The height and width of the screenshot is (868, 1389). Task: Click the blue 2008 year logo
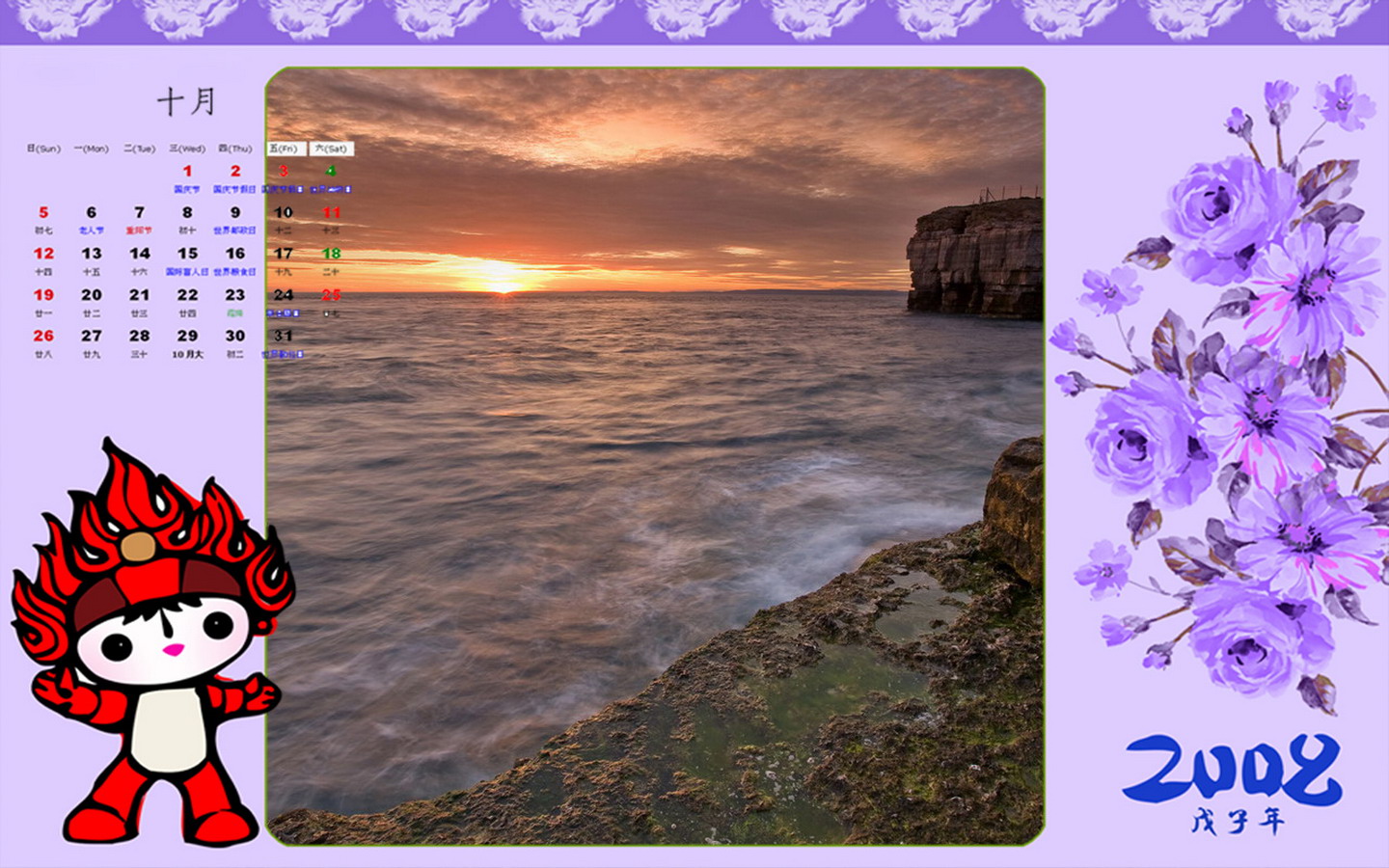pos(1232,769)
